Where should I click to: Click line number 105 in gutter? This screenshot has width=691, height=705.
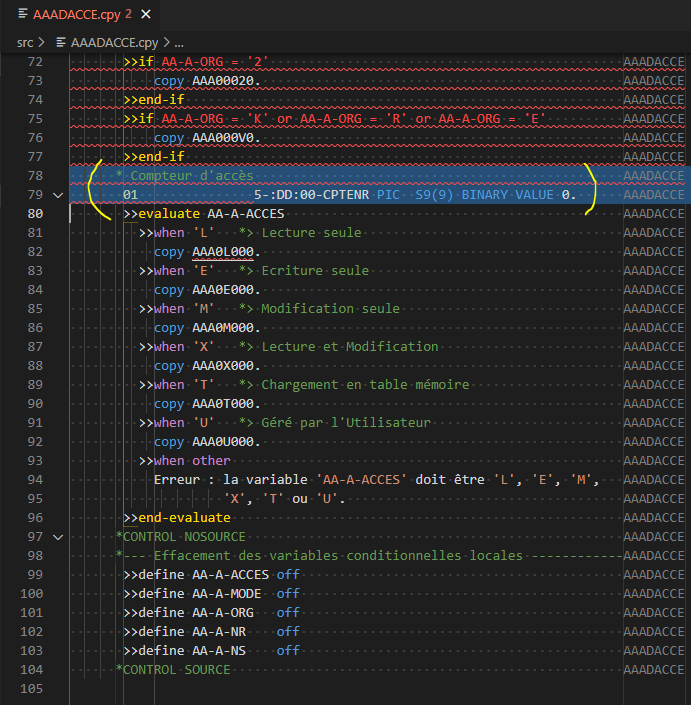tap(31, 688)
